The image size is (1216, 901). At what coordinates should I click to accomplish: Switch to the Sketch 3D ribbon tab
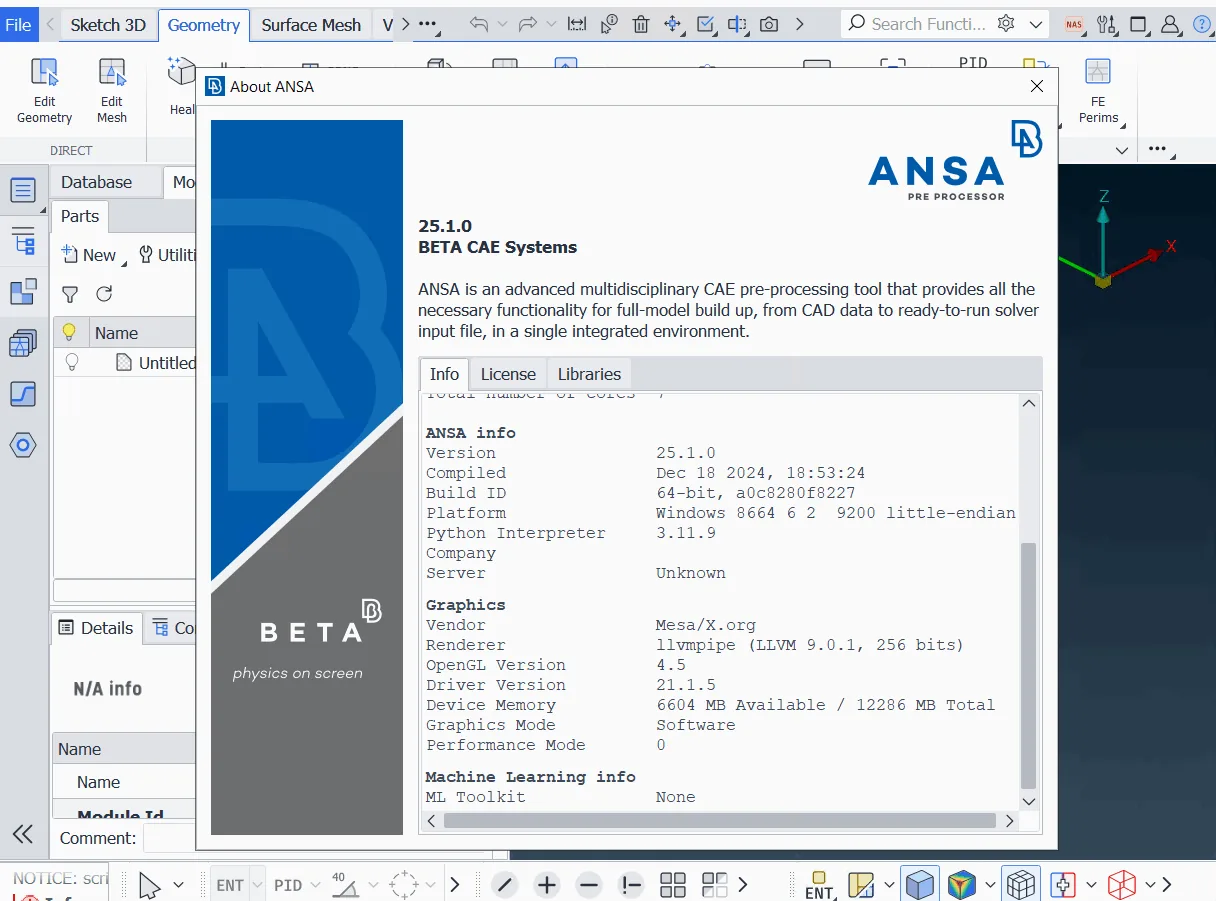tap(108, 25)
